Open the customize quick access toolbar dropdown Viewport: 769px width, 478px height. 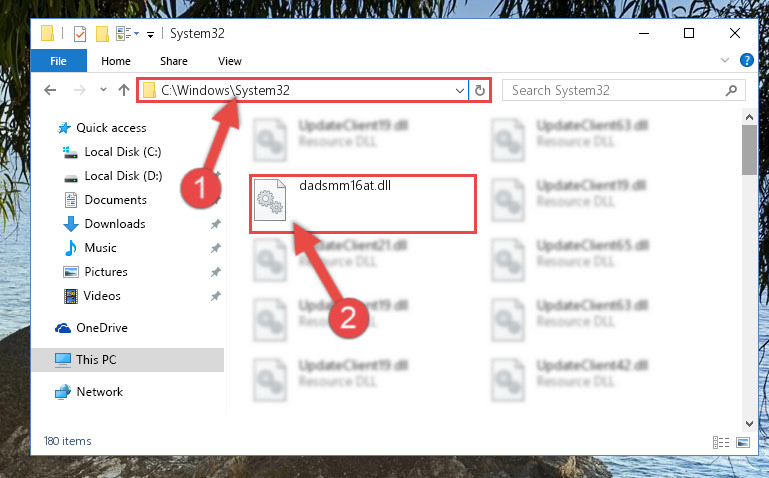click(151, 34)
